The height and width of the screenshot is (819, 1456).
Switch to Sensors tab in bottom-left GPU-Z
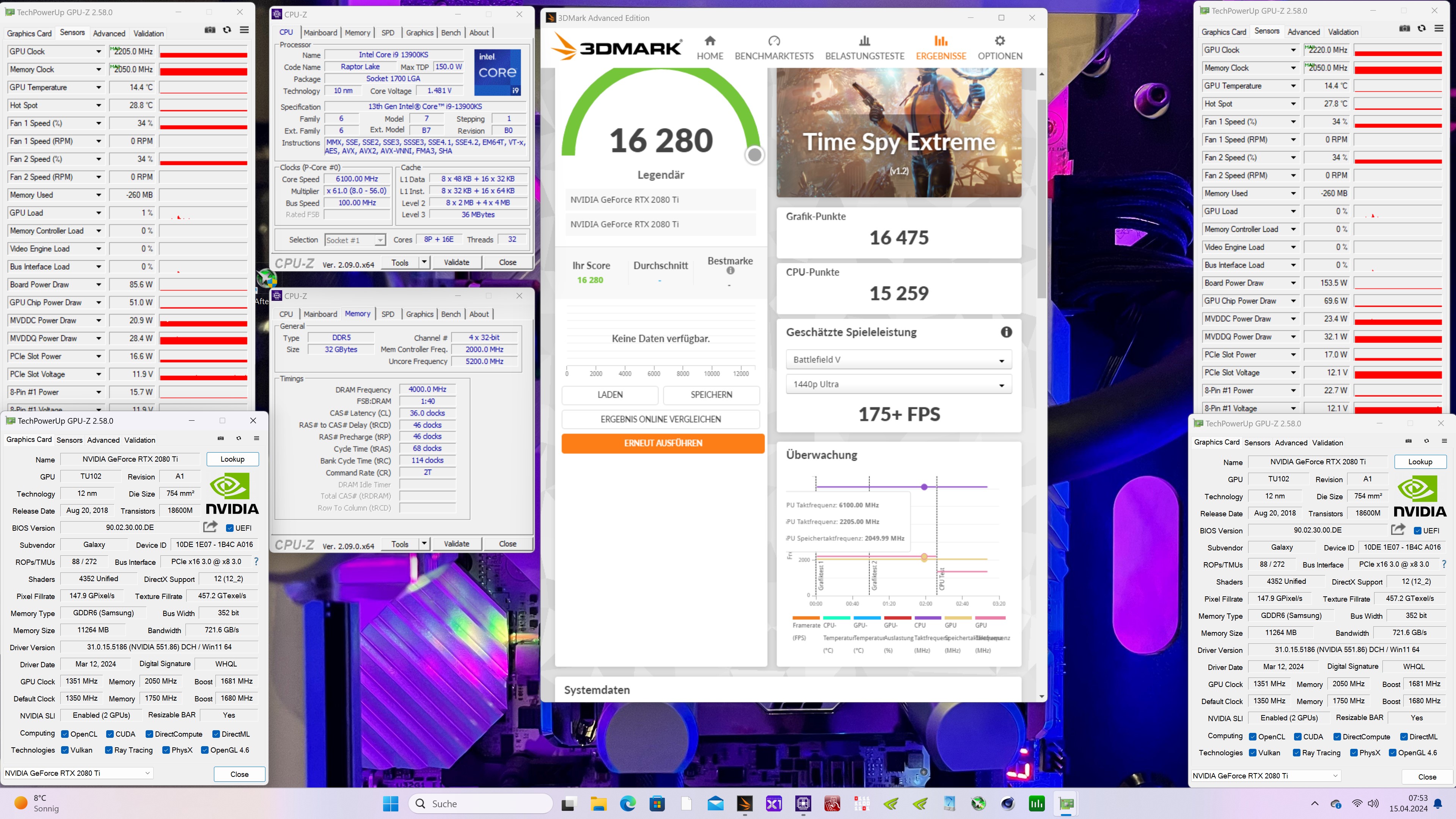click(69, 440)
